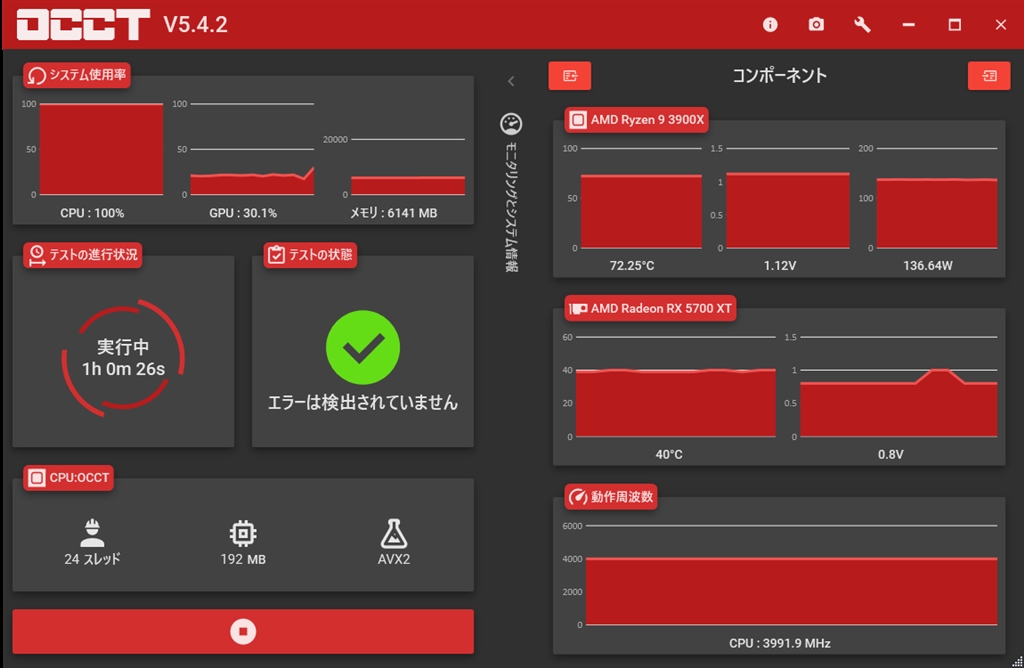Click the export icon right of コンポーネント
Image resolution: width=1024 pixels, height=668 pixels.
point(988,75)
